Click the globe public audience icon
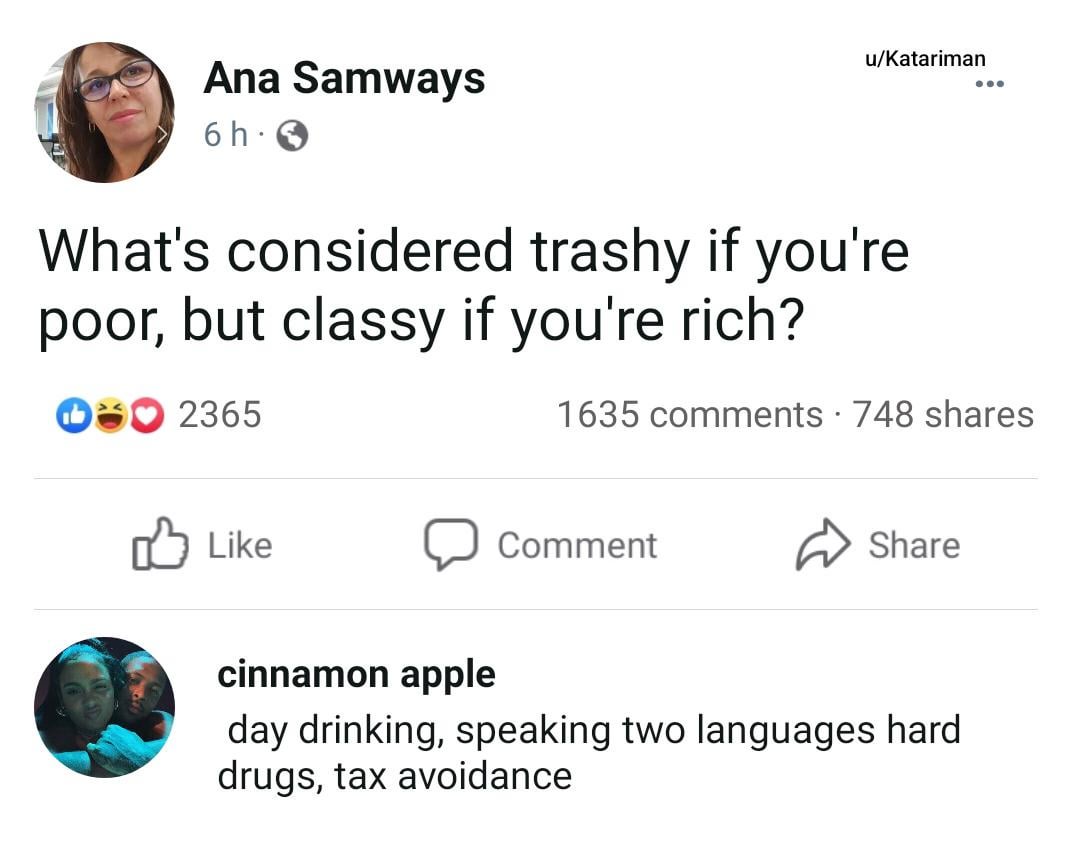The image size is (1080, 842). pos(291,135)
